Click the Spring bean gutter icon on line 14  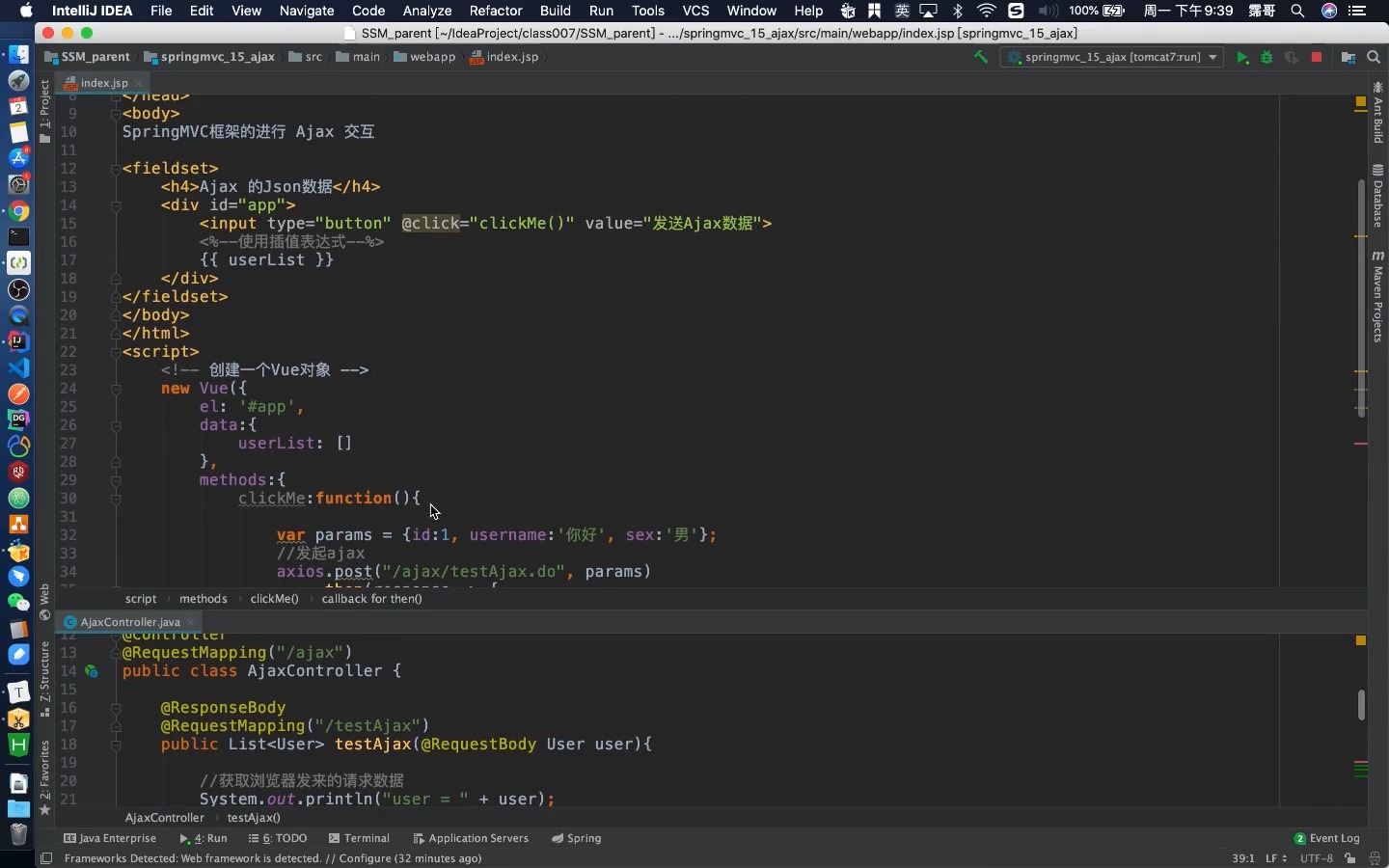92,671
